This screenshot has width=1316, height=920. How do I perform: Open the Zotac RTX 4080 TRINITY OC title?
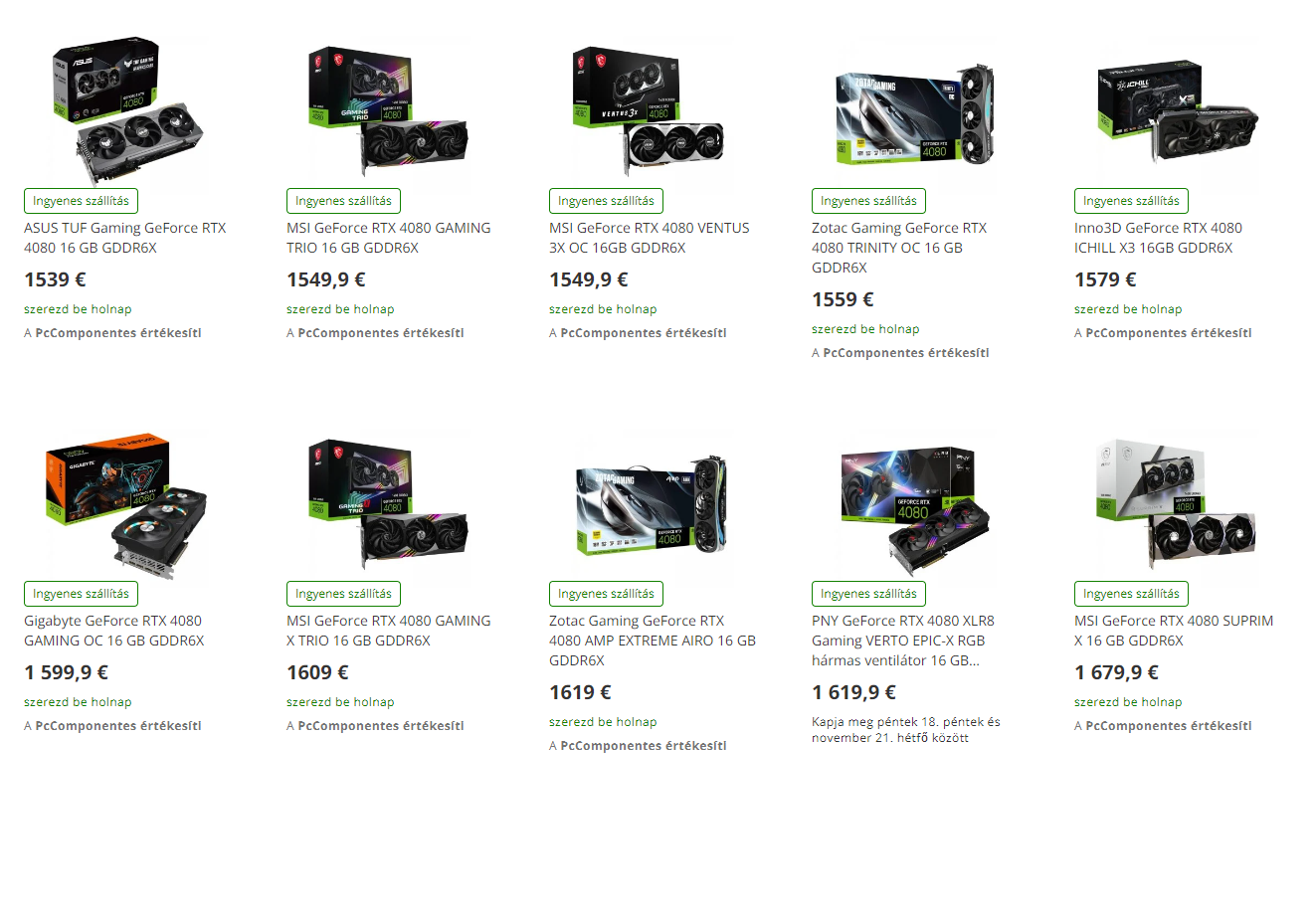coord(899,248)
